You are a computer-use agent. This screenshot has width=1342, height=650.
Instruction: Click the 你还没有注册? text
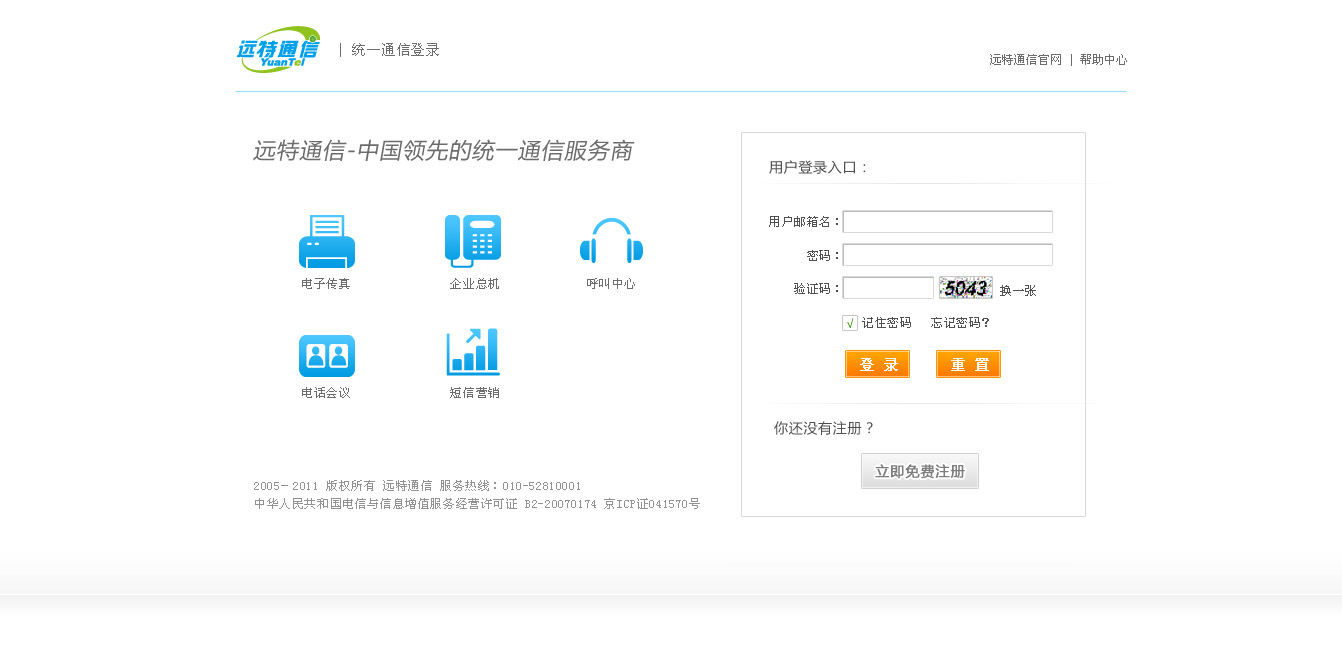(x=824, y=428)
